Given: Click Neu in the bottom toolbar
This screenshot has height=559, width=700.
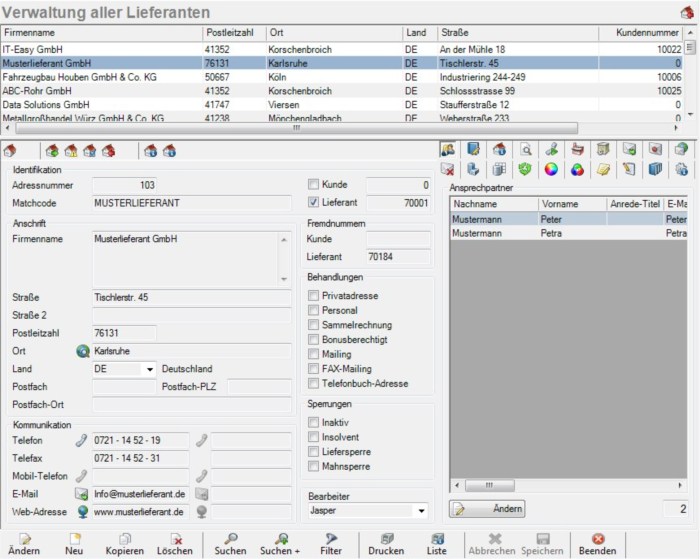Looking at the screenshot, I should tap(74, 544).
